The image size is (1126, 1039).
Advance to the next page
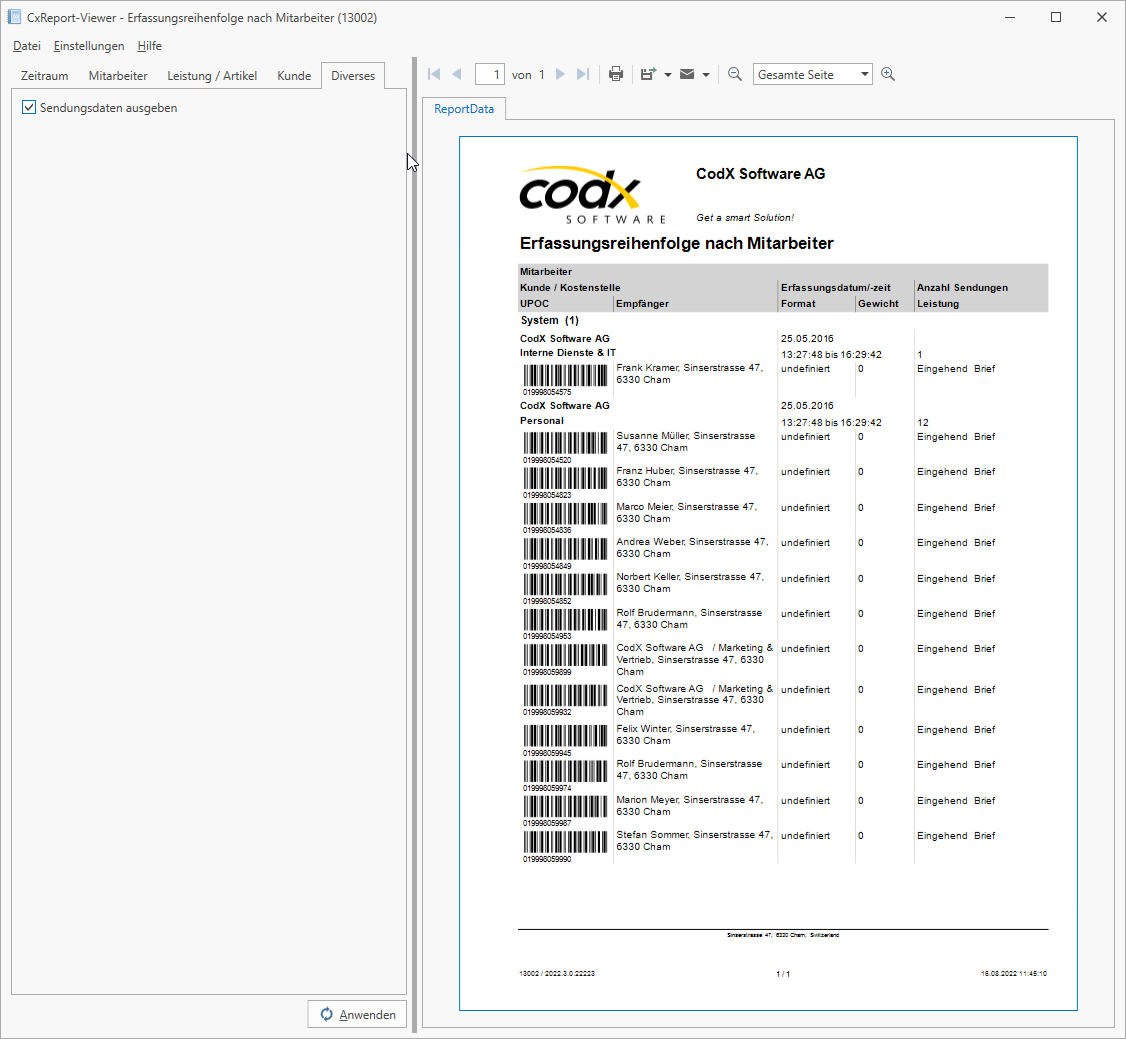click(560, 73)
